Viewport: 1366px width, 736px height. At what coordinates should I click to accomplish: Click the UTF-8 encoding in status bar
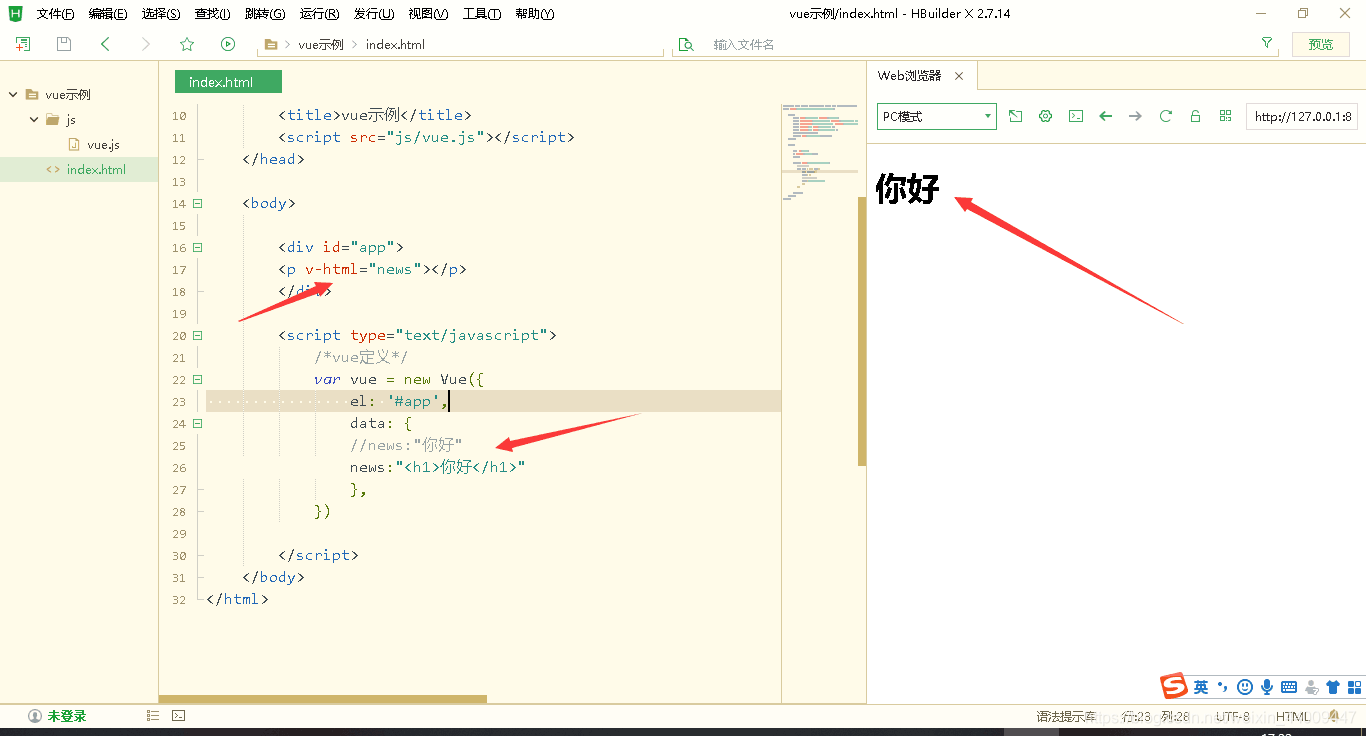1233,716
